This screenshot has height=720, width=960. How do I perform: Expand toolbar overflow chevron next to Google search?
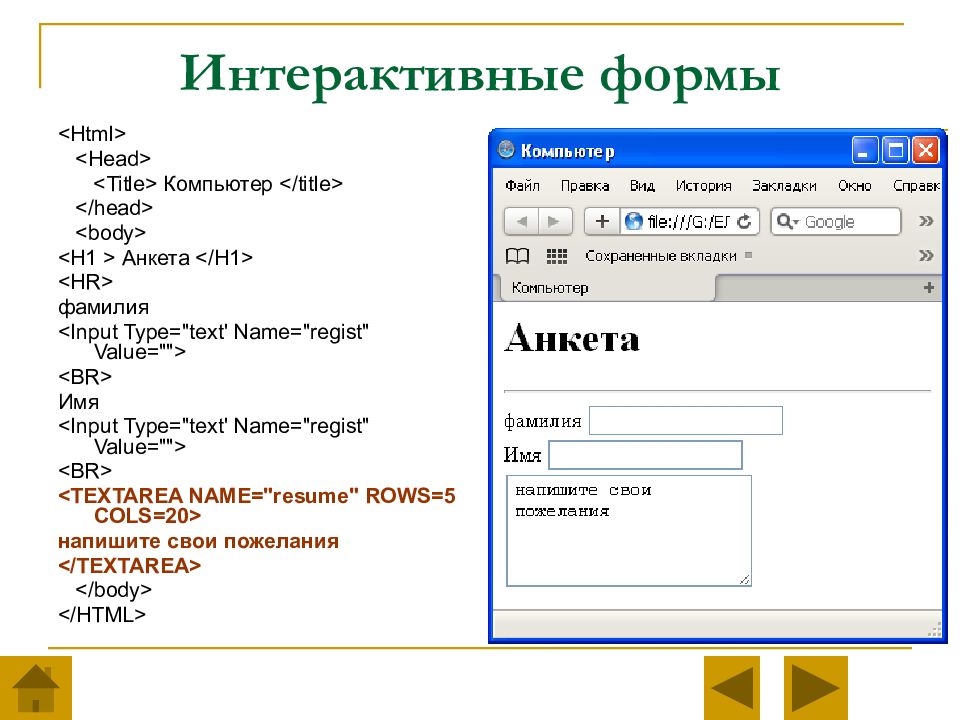coord(926,221)
